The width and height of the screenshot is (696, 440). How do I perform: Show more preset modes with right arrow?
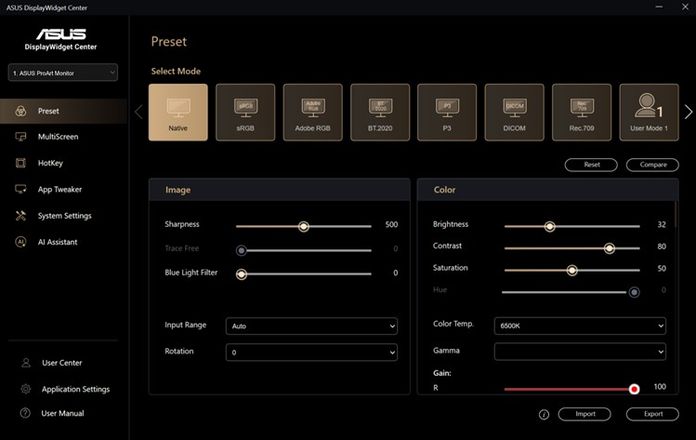coord(688,112)
